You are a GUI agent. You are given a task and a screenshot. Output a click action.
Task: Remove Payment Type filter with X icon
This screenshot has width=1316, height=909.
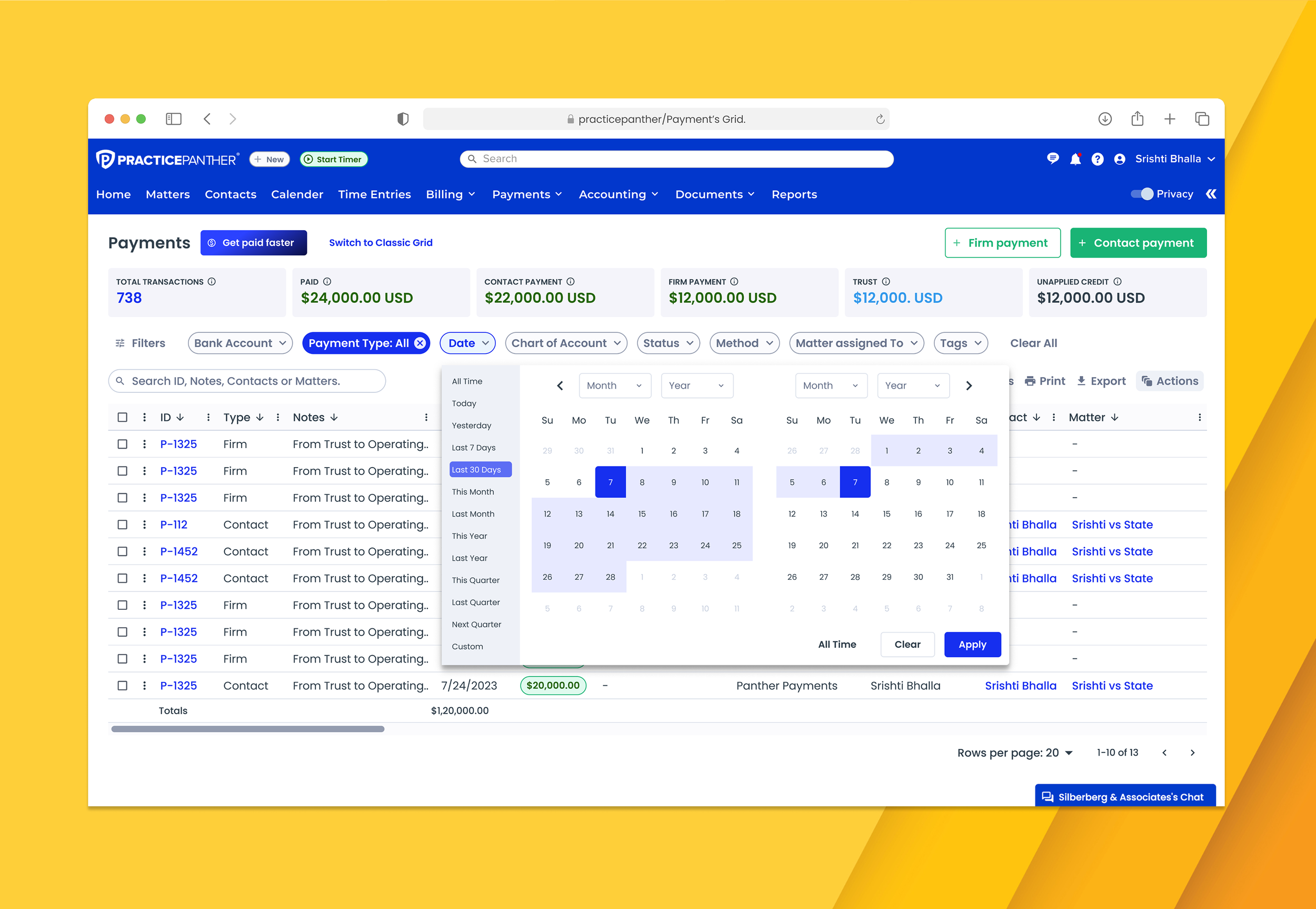pyautogui.click(x=420, y=343)
